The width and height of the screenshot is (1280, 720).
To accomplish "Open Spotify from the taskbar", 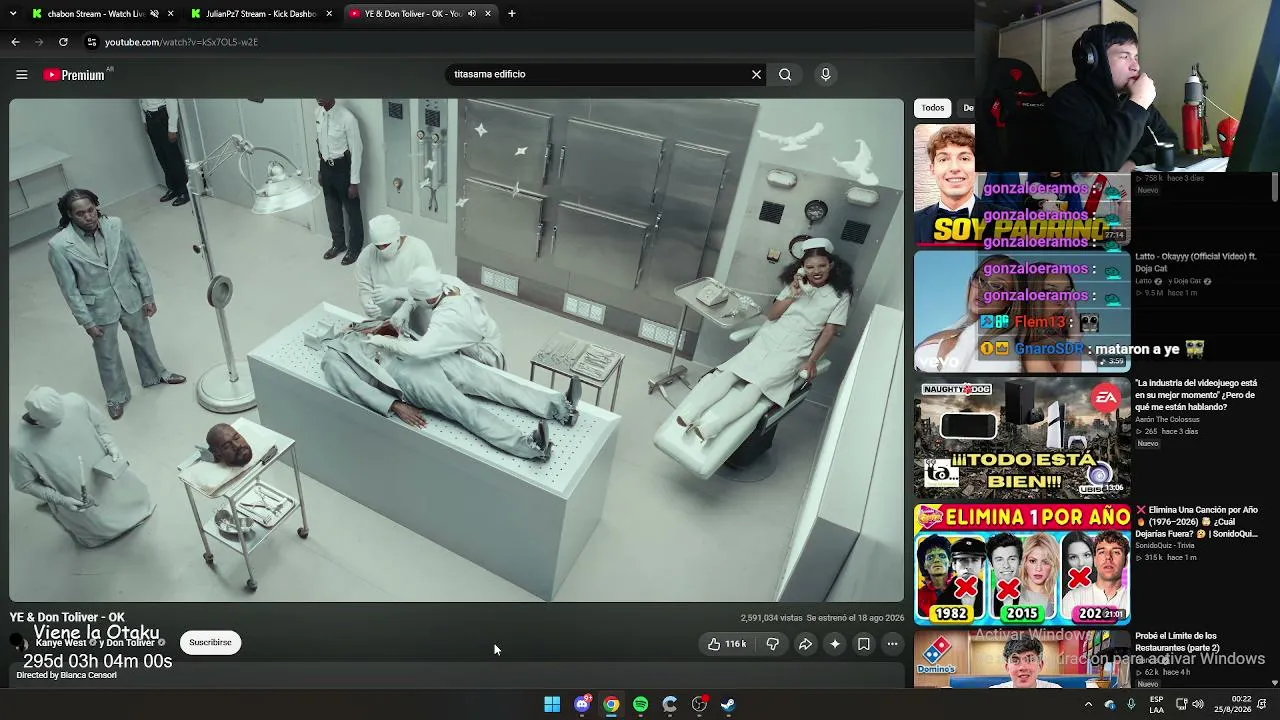I will [x=641, y=704].
